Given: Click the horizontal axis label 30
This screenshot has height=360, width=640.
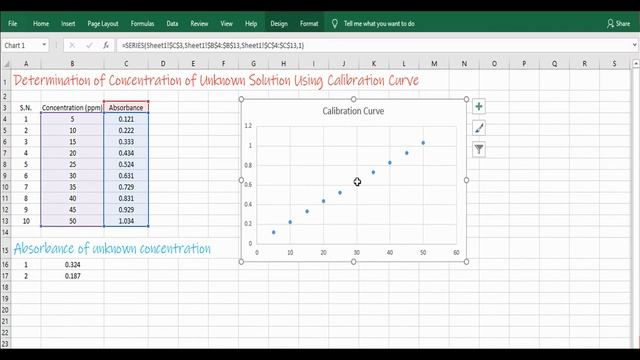Looking at the screenshot, I should (x=357, y=253).
